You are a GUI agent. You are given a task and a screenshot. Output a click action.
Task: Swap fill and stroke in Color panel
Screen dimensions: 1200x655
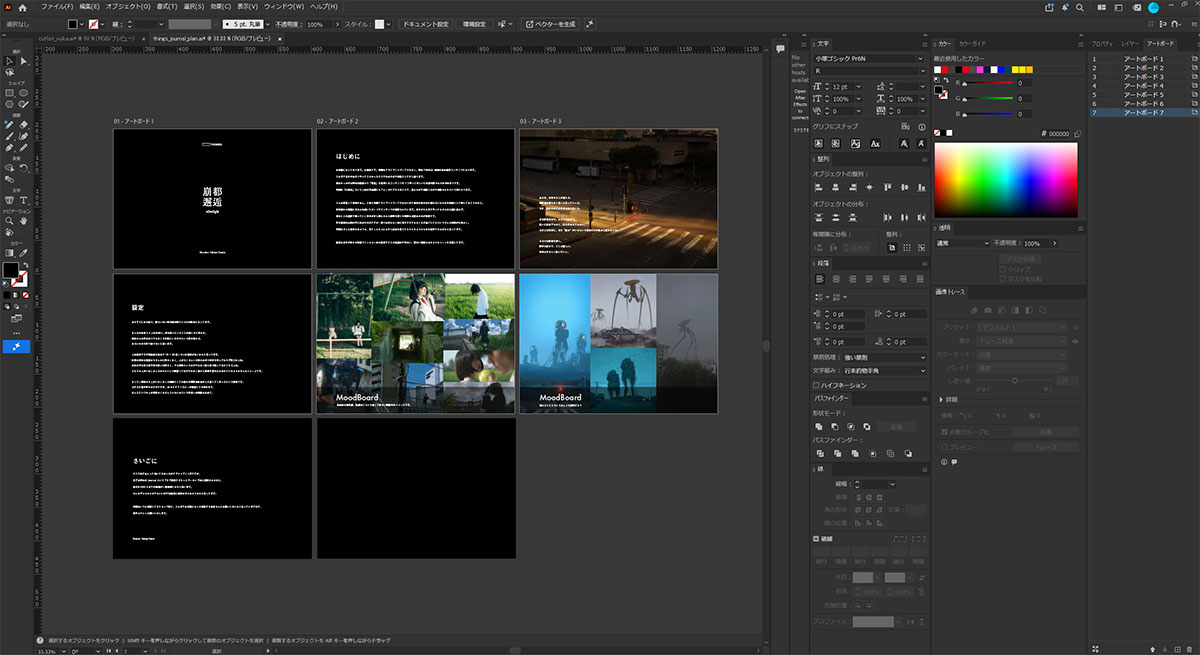(947, 82)
